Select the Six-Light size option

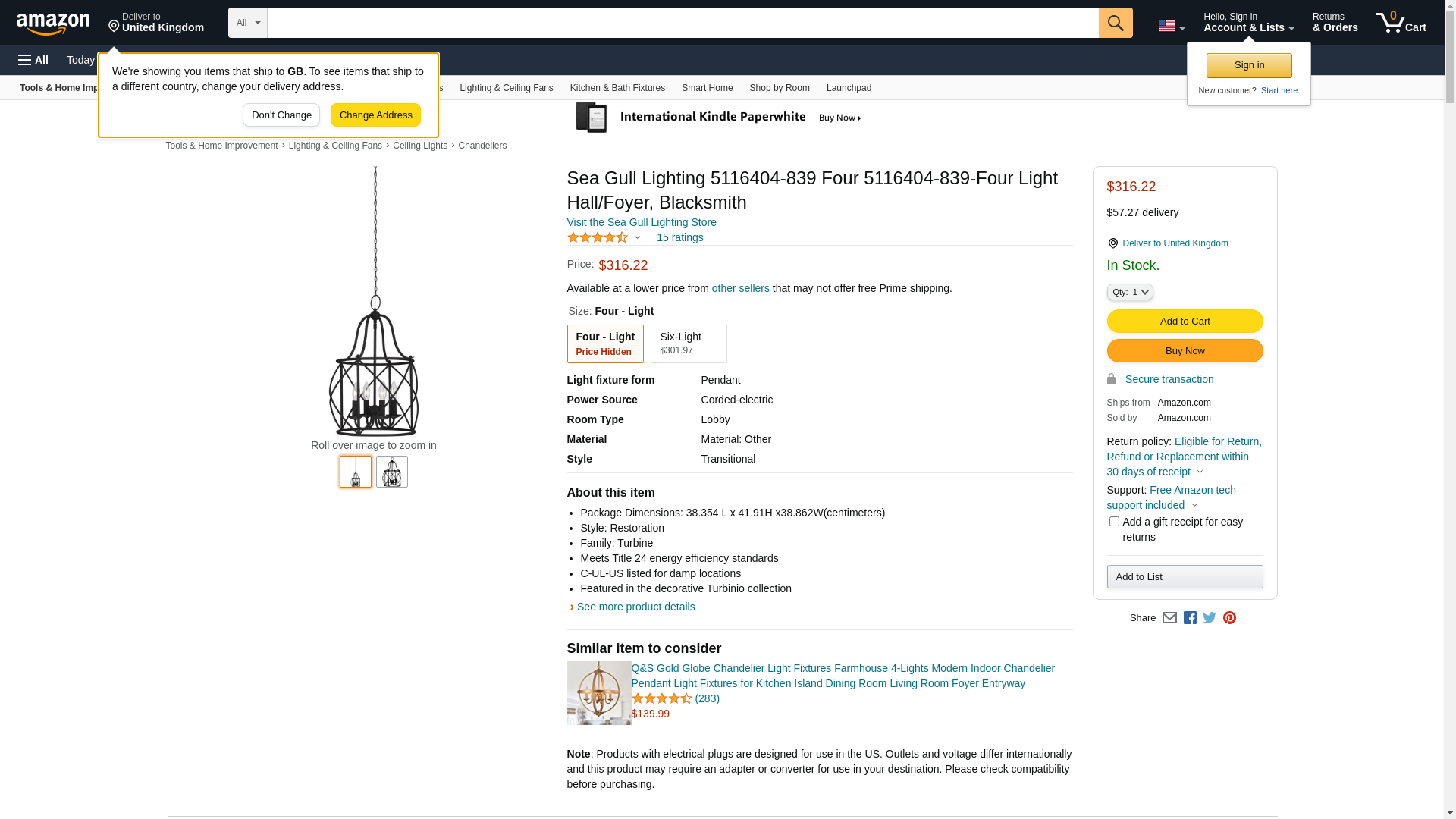coord(688,344)
